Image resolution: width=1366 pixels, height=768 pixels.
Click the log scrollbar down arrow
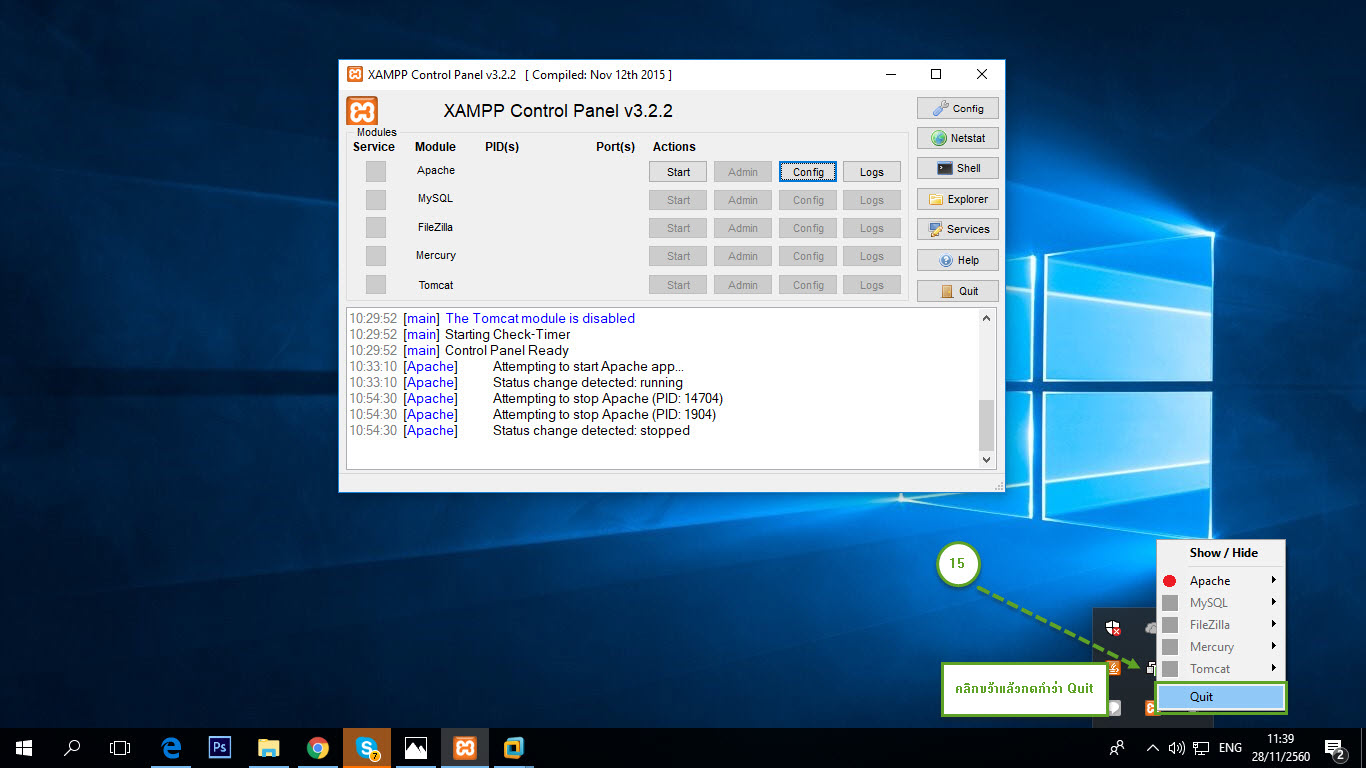[x=987, y=460]
